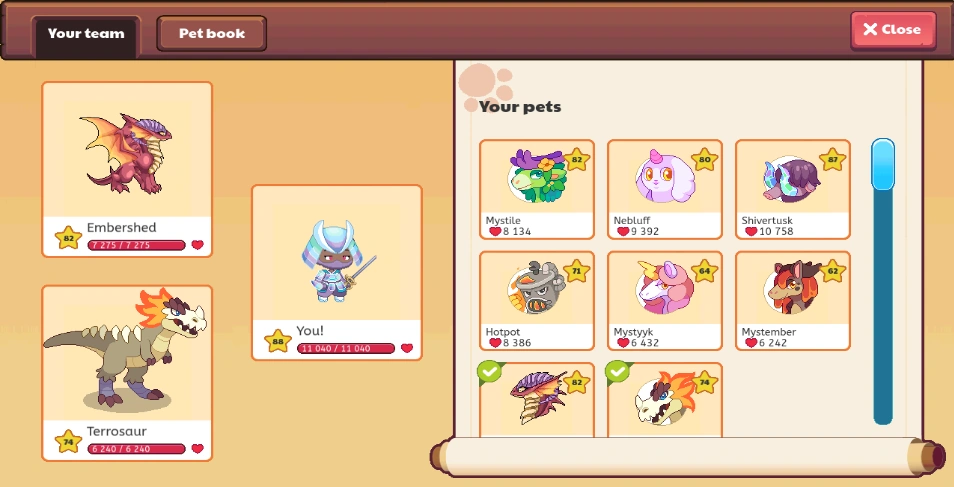Select the You! samurai character card

(x=336, y=272)
